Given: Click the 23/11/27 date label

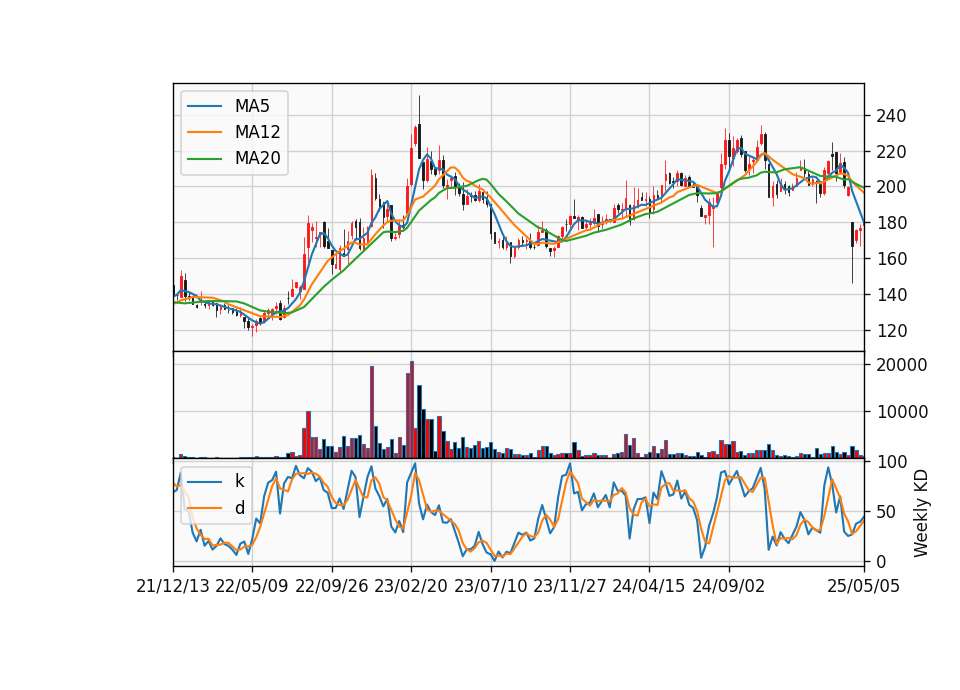Looking at the screenshot, I should (569, 586).
